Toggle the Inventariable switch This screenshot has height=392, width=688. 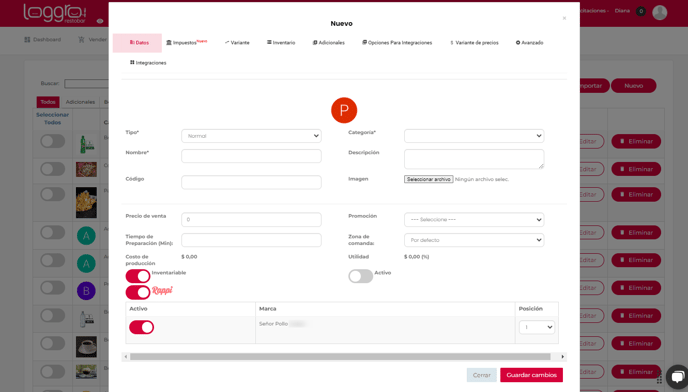(x=138, y=276)
